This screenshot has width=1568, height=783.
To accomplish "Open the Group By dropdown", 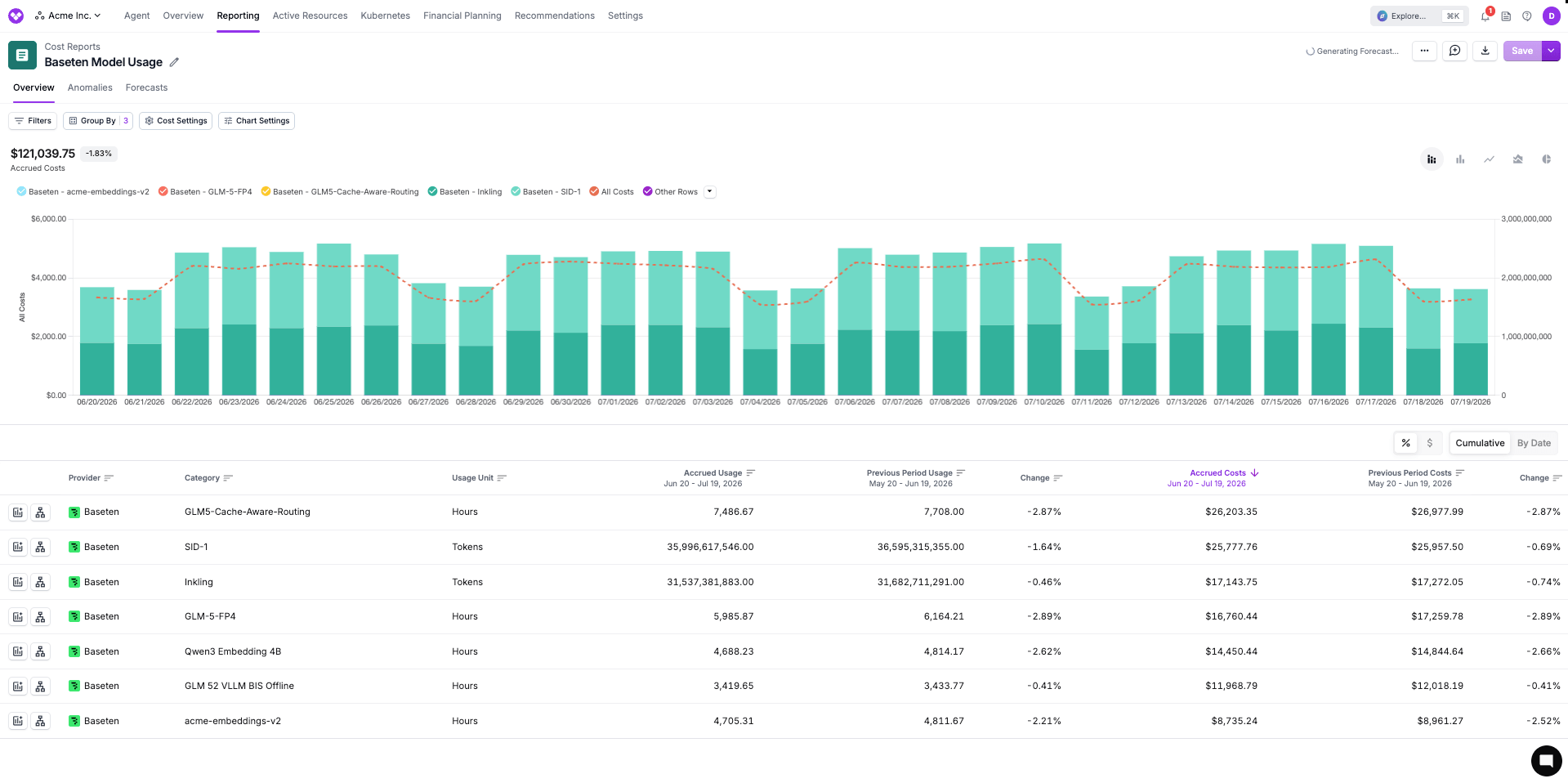I will [x=98, y=121].
